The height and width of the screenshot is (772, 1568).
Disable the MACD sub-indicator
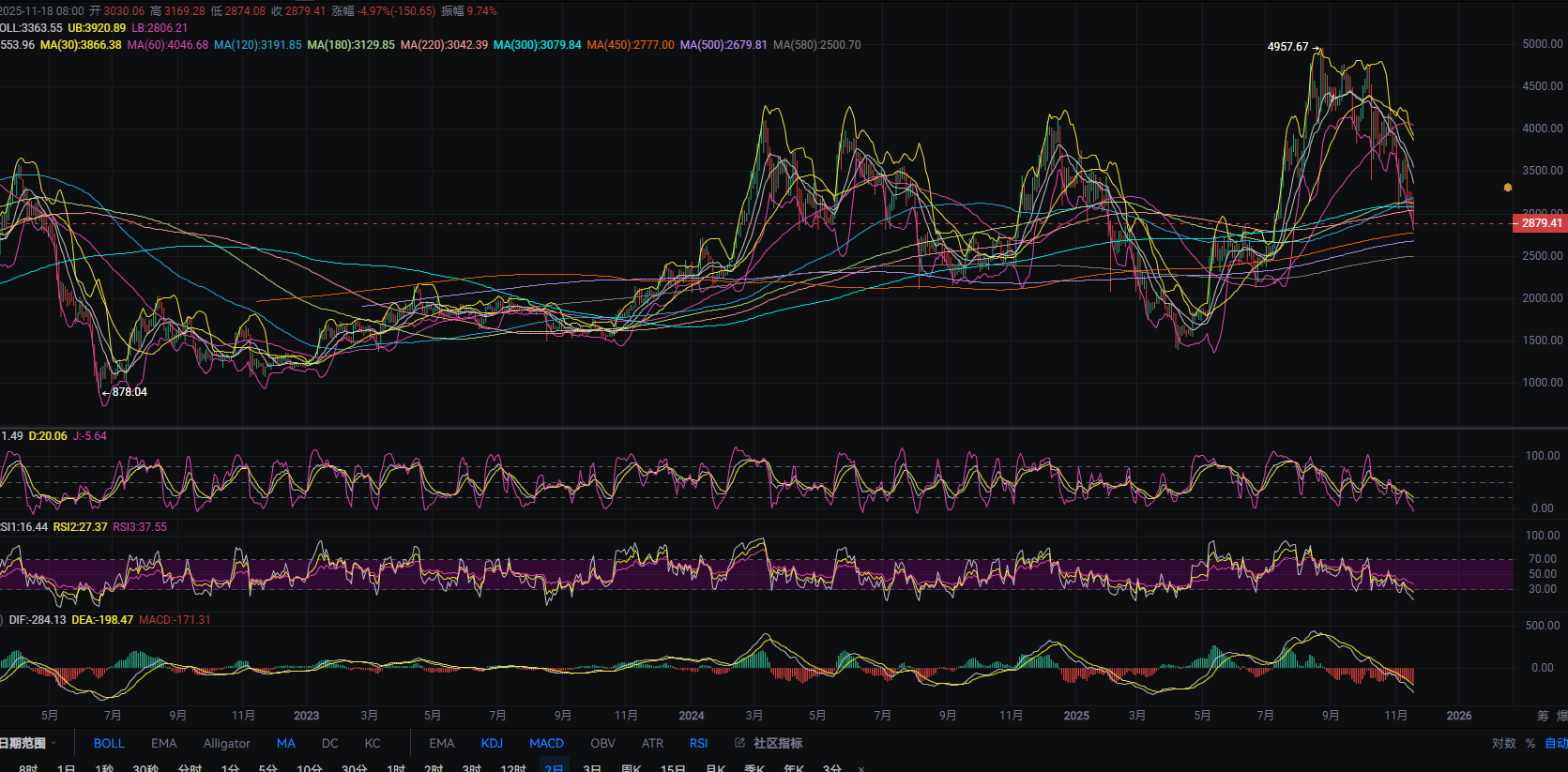click(546, 743)
